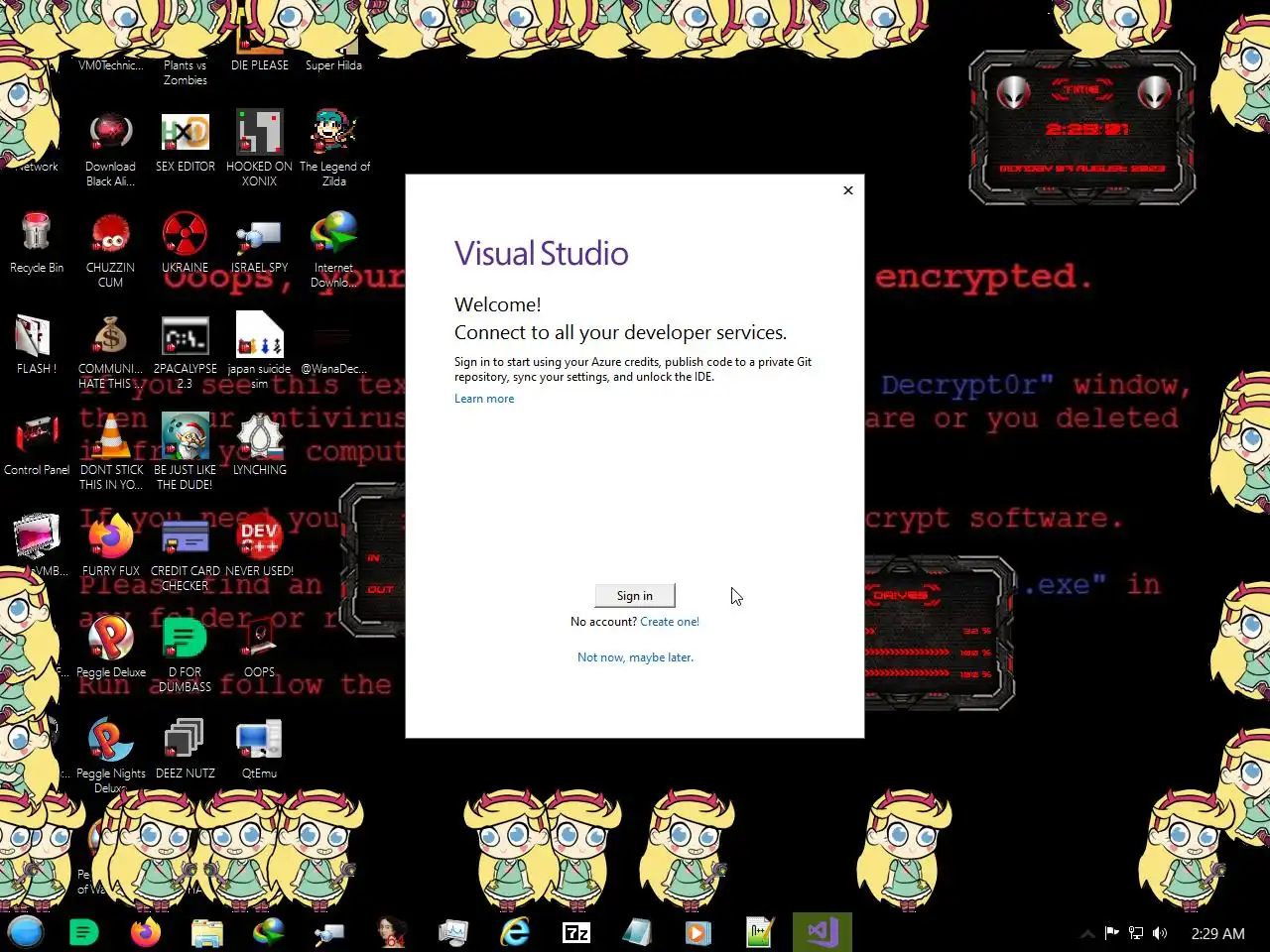Open the HxD SEX EDITOR shortcut
1270x952 pixels.
(186, 142)
